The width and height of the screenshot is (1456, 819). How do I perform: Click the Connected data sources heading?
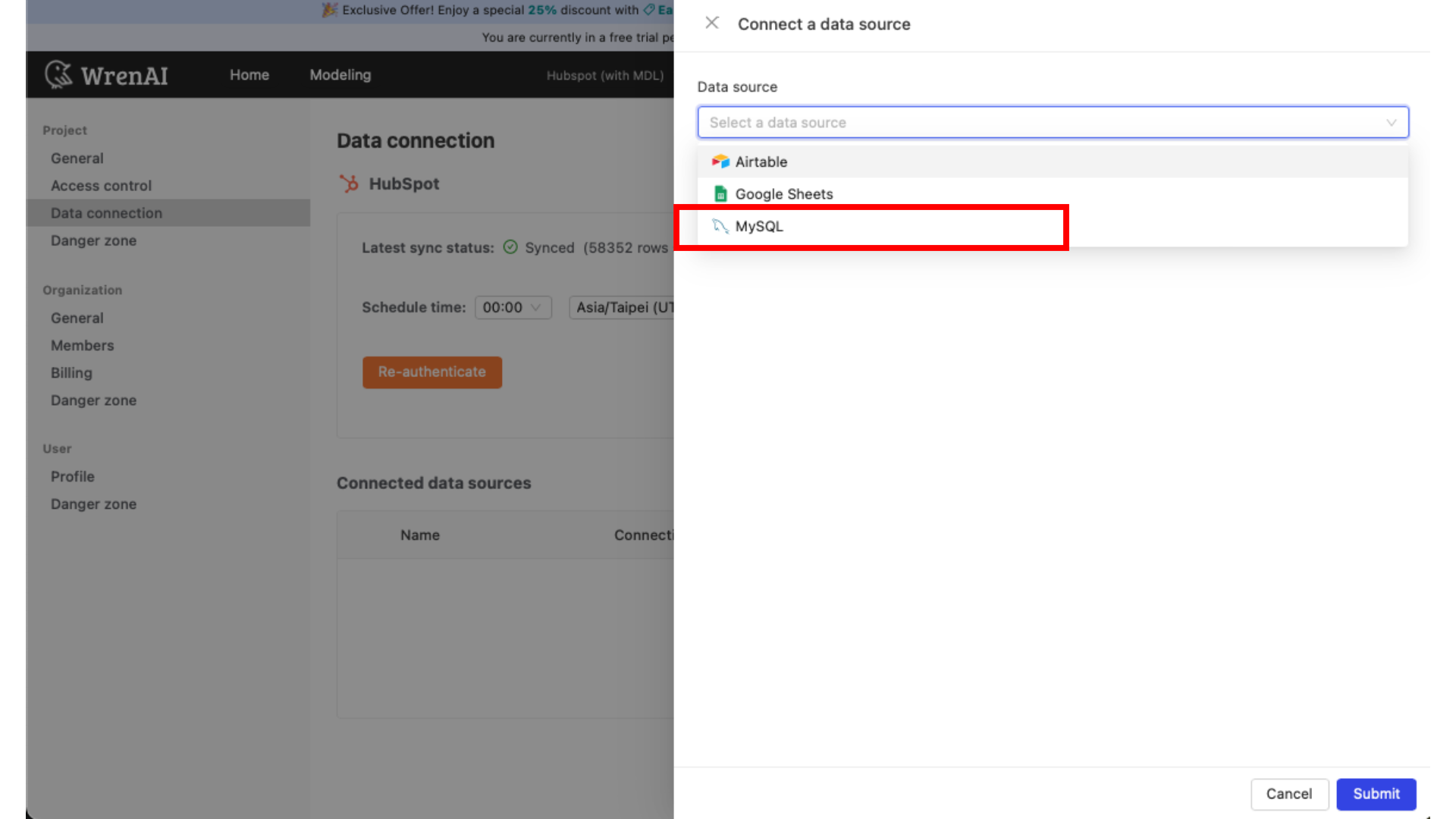pos(434,483)
